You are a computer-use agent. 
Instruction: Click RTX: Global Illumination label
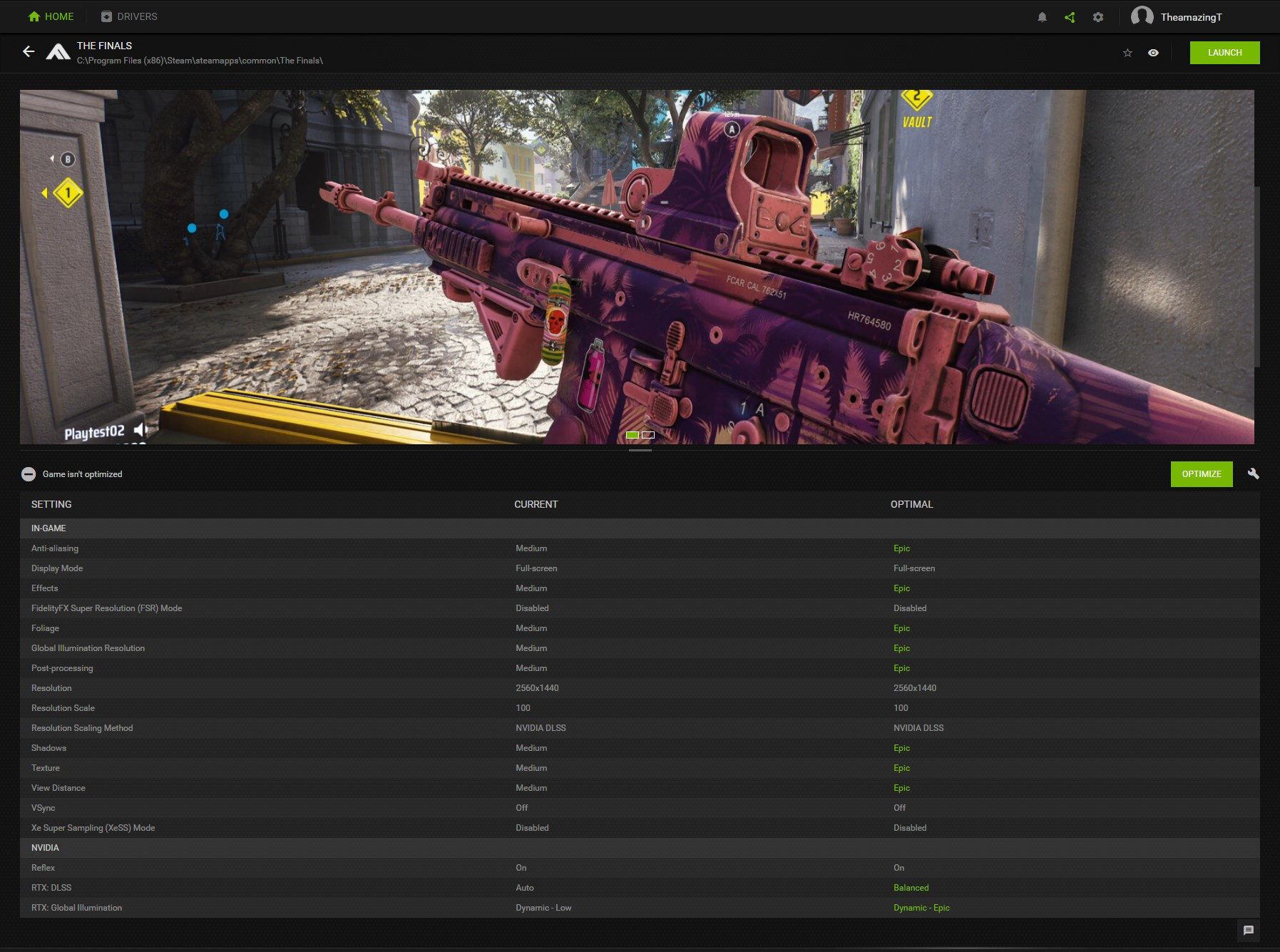76,908
